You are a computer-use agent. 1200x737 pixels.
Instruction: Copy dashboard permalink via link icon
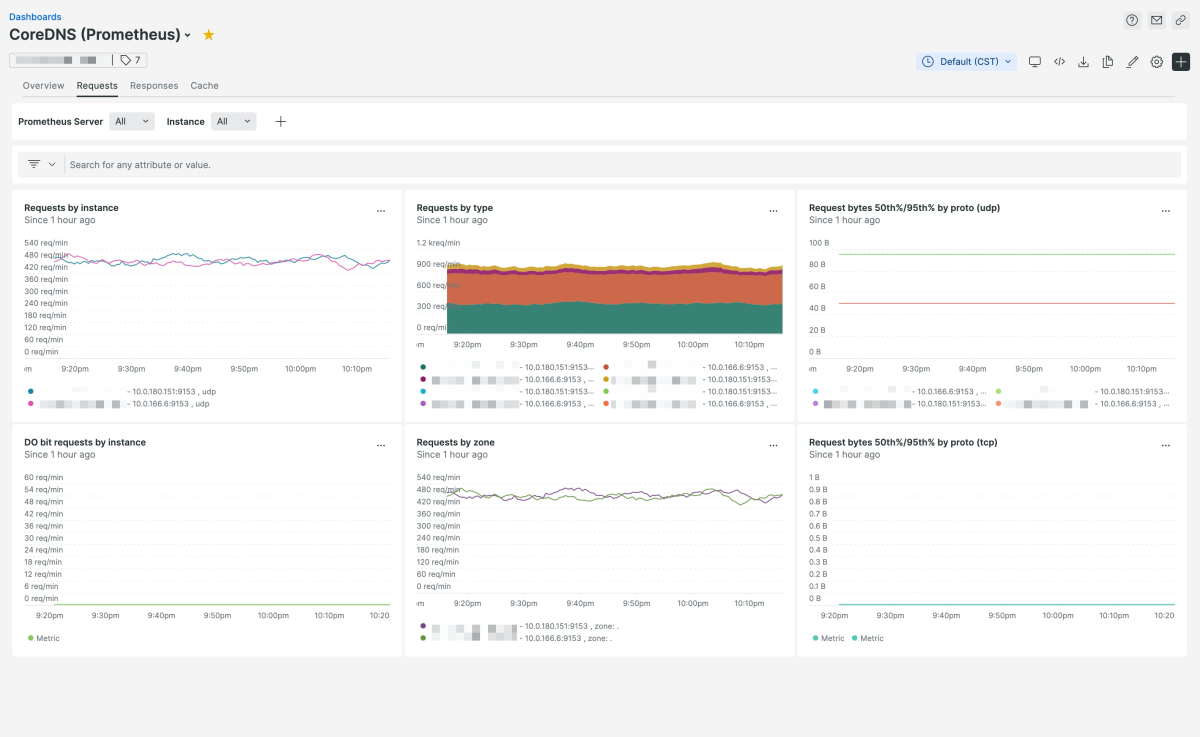(x=1180, y=20)
